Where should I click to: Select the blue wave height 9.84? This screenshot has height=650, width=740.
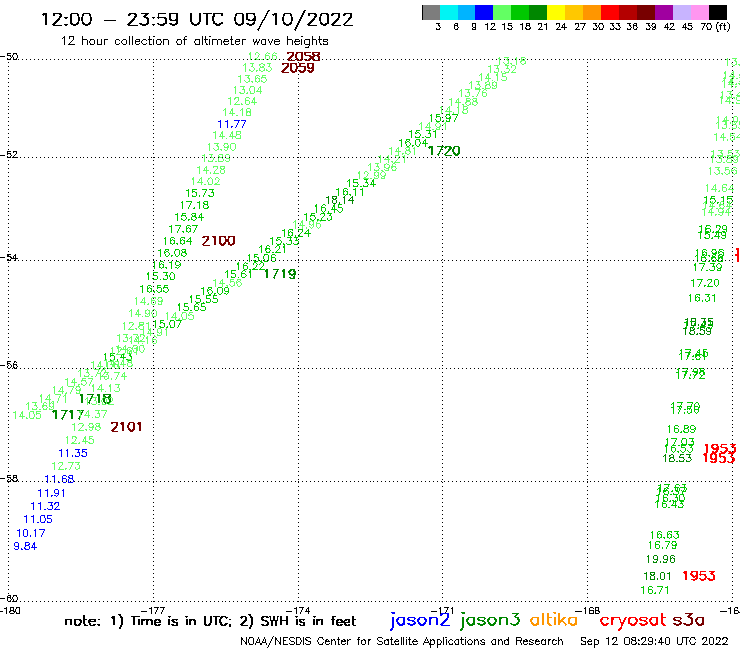(25, 546)
